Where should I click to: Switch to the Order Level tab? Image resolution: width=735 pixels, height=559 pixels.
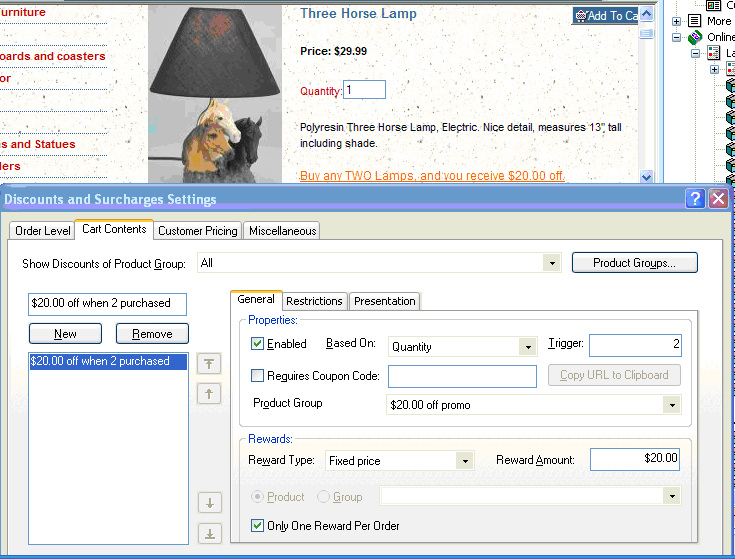(x=43, y=231)
